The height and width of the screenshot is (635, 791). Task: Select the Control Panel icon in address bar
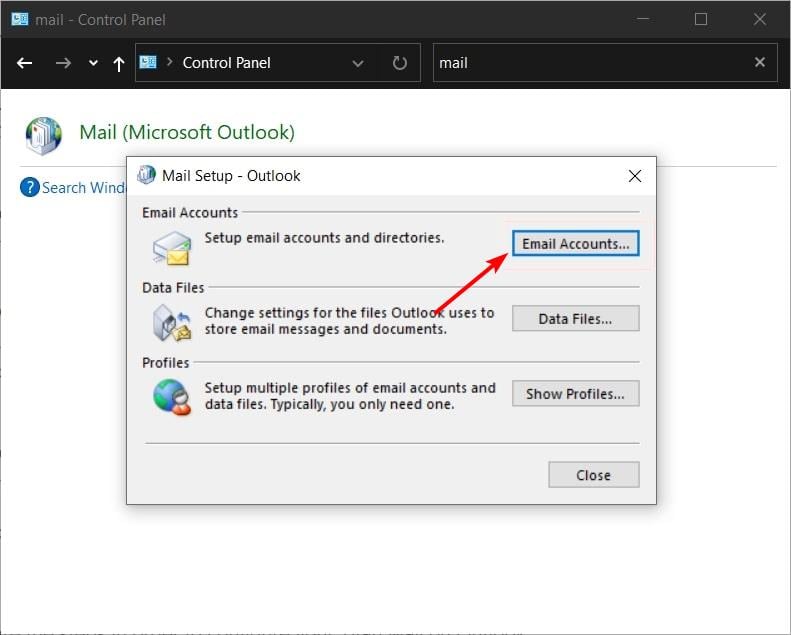(x=148, y=62)
